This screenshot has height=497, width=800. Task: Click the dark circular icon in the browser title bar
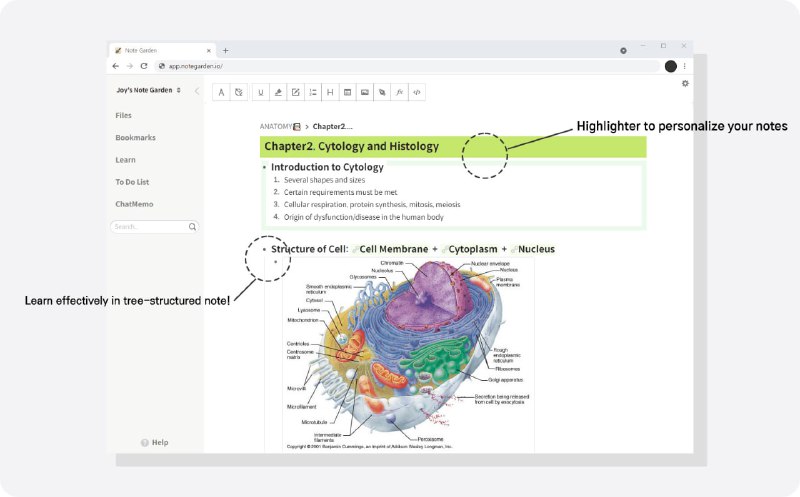point(623,51)
